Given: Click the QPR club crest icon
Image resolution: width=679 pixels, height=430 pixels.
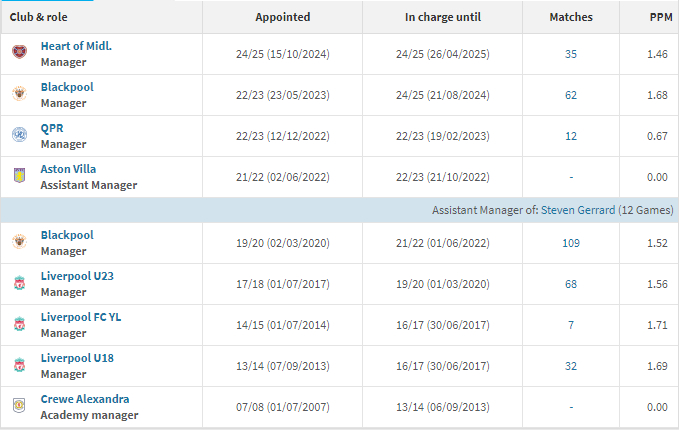Looking at the screenshot, I should point(19,135).
